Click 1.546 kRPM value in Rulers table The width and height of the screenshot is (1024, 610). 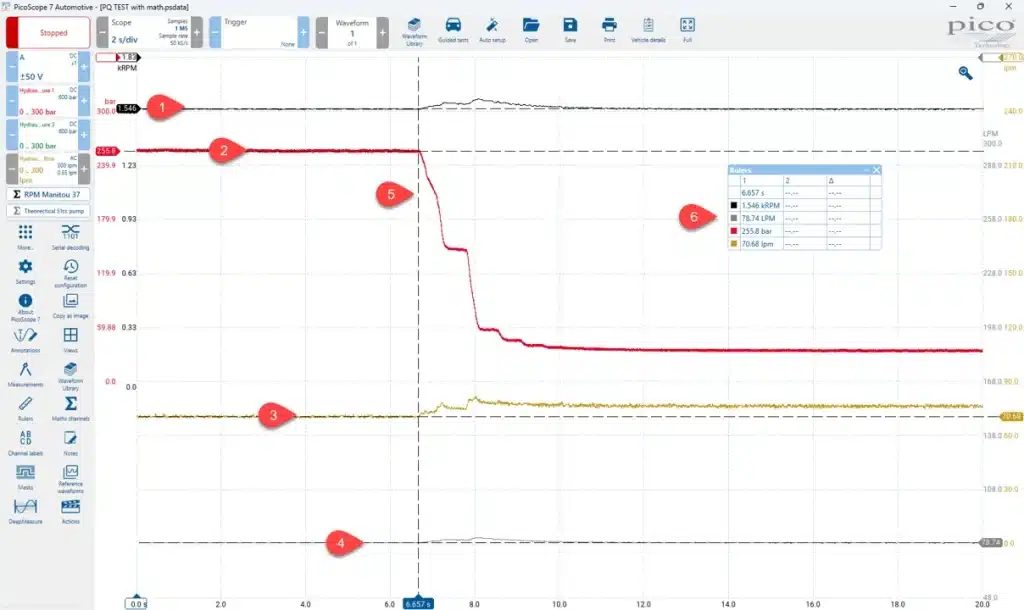tap(760, 205)
